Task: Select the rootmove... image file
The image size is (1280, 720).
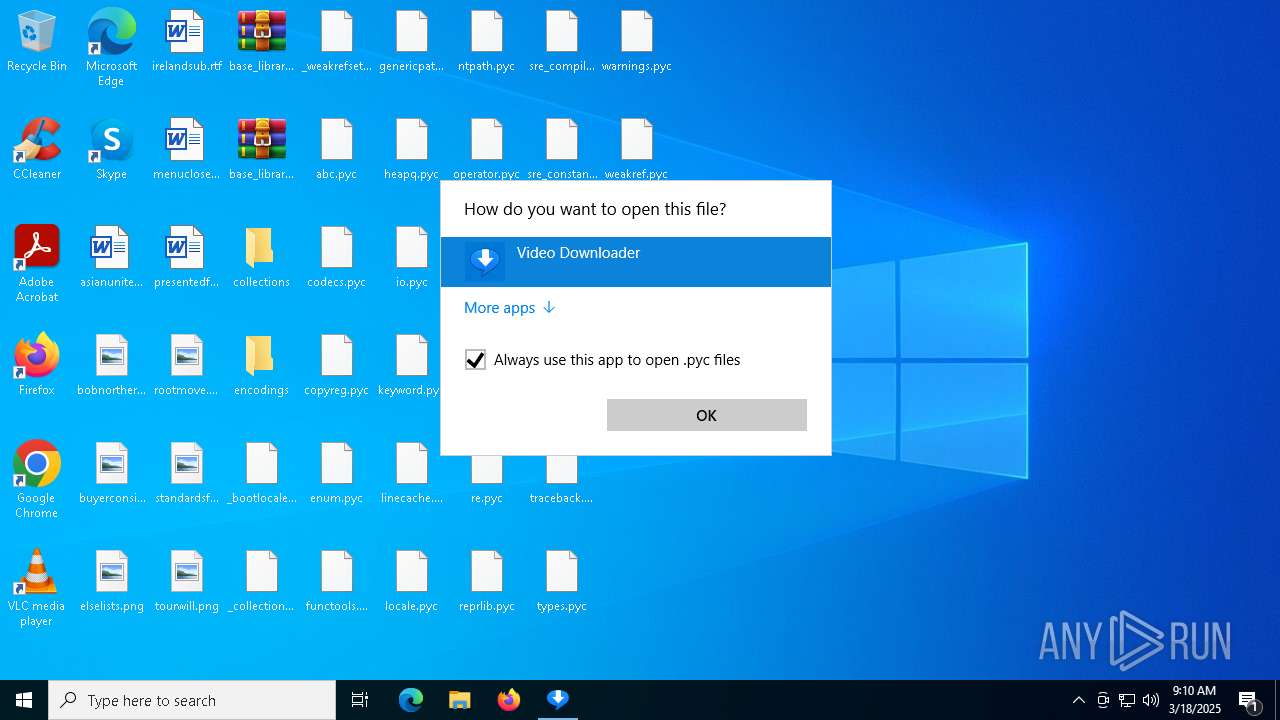Action: 187,366
